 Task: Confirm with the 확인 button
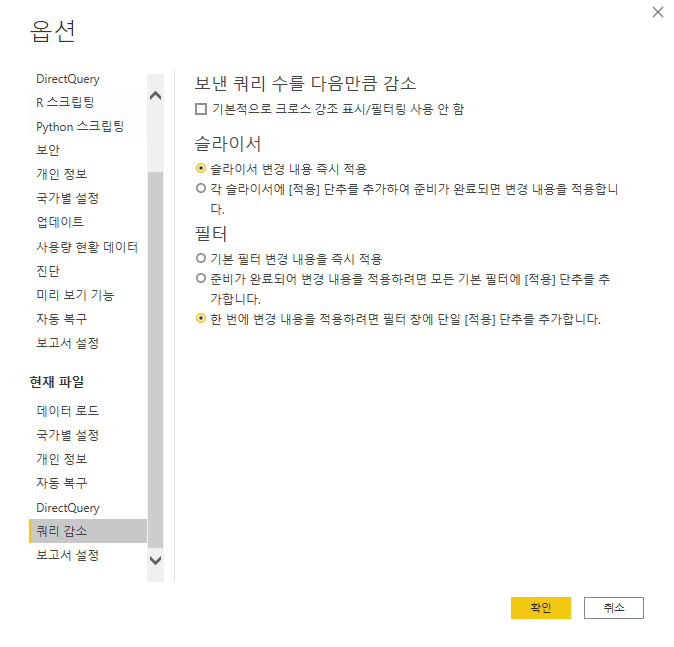click(540, 607)
